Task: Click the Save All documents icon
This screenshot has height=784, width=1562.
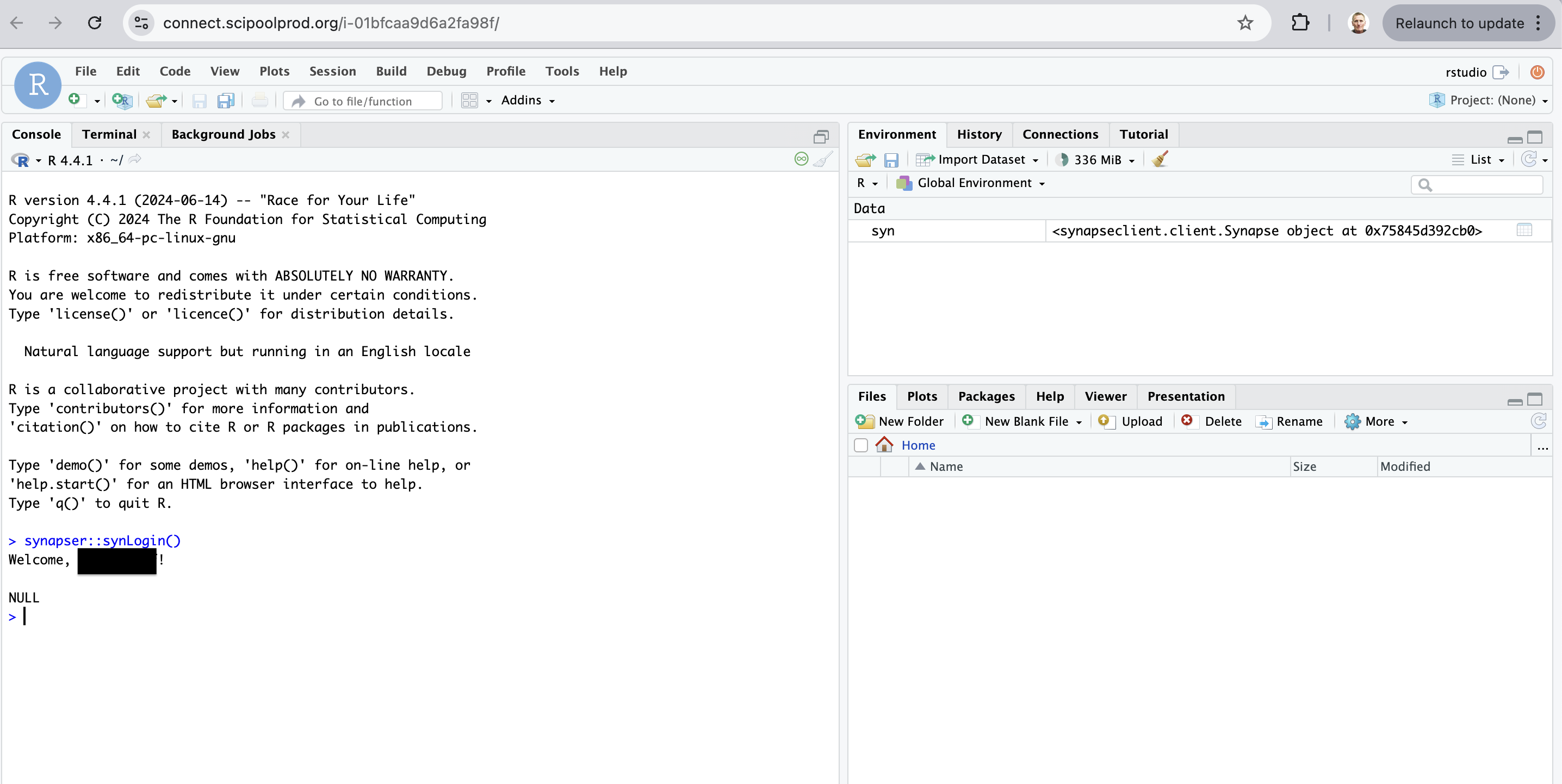Action: pos(226,101)
